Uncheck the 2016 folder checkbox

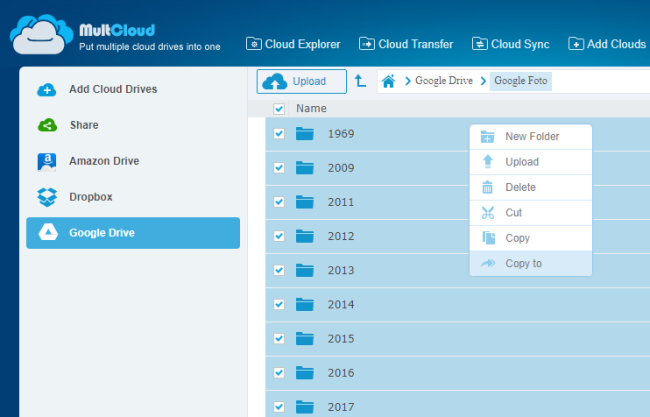click(x=279, y=373)
